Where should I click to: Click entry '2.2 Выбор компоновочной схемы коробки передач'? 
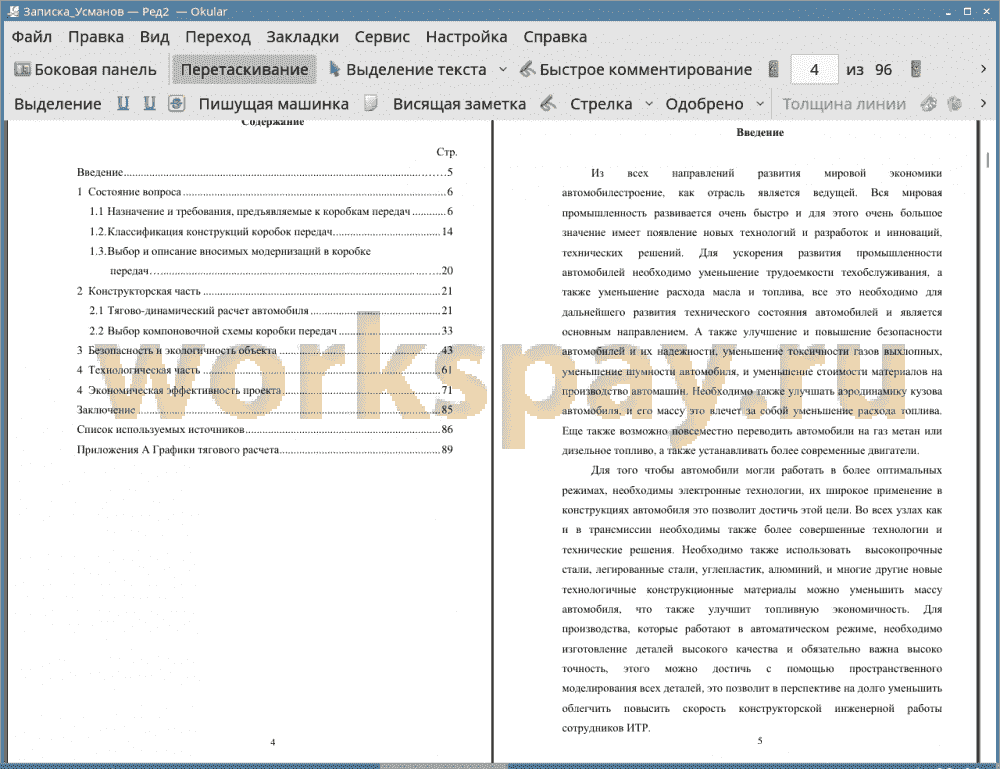click(x=271, y=331)
